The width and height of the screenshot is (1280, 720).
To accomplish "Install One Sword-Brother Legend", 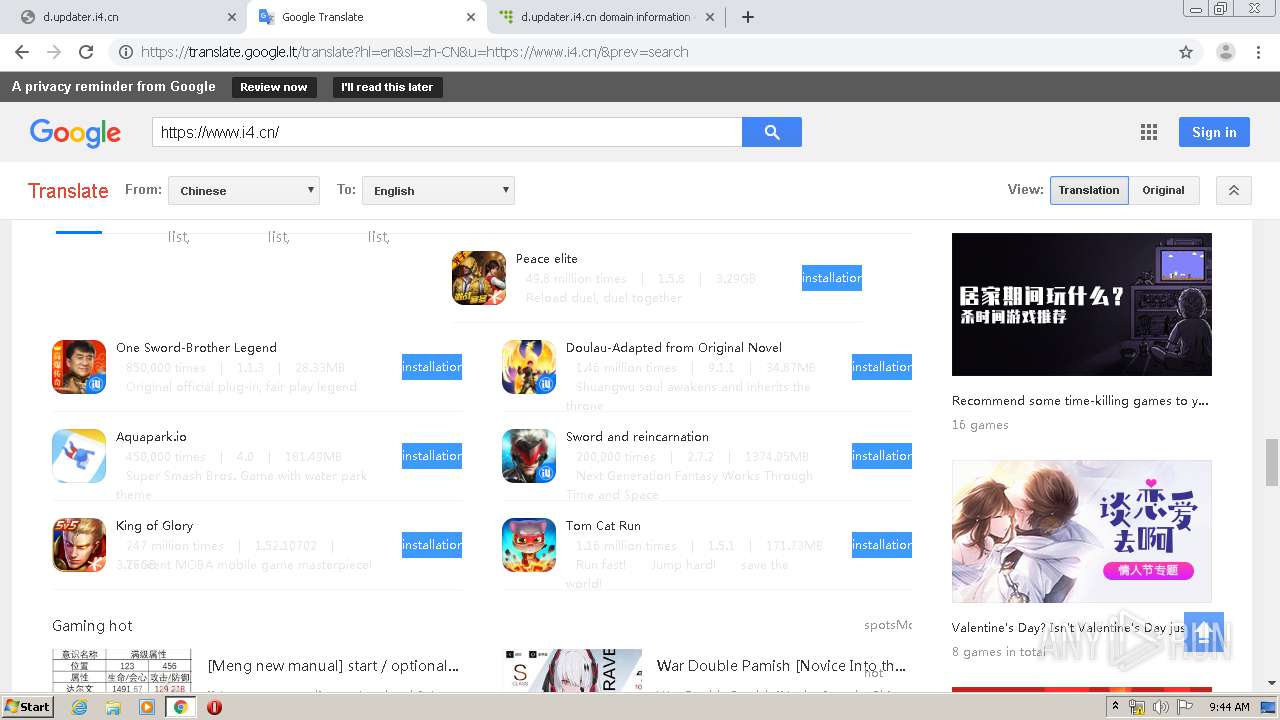I will (432, 367).
